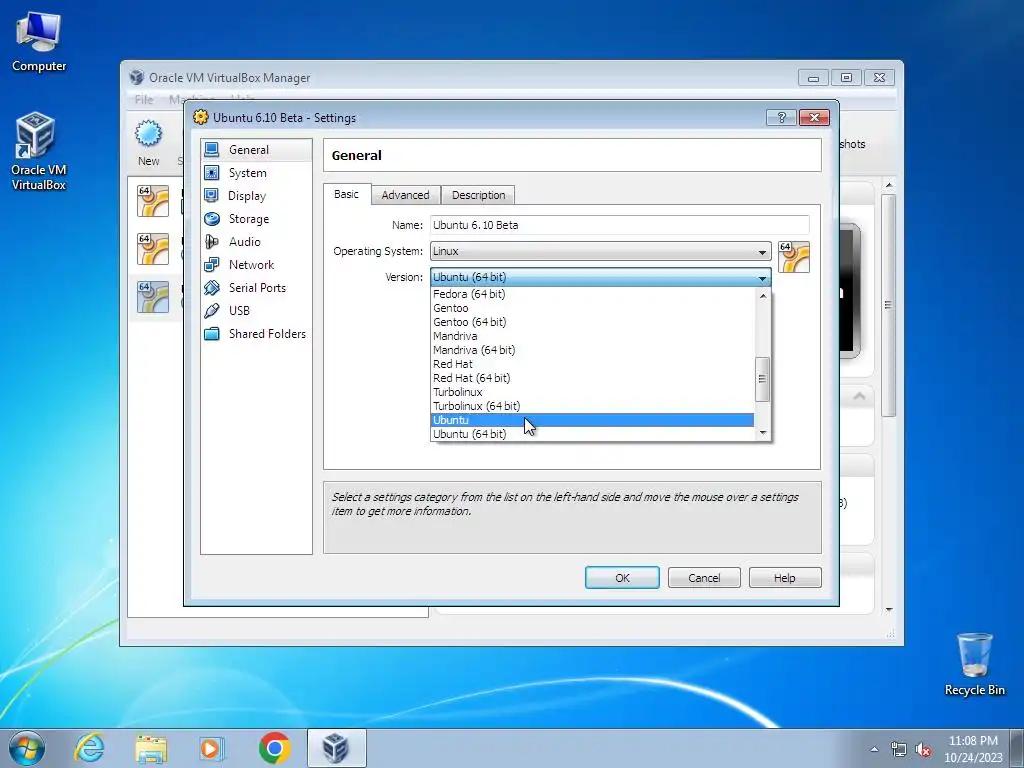Open Windows Explorer from the taskbar
Viewport: 1024px width, 768px height.
(x=151, y=748)
